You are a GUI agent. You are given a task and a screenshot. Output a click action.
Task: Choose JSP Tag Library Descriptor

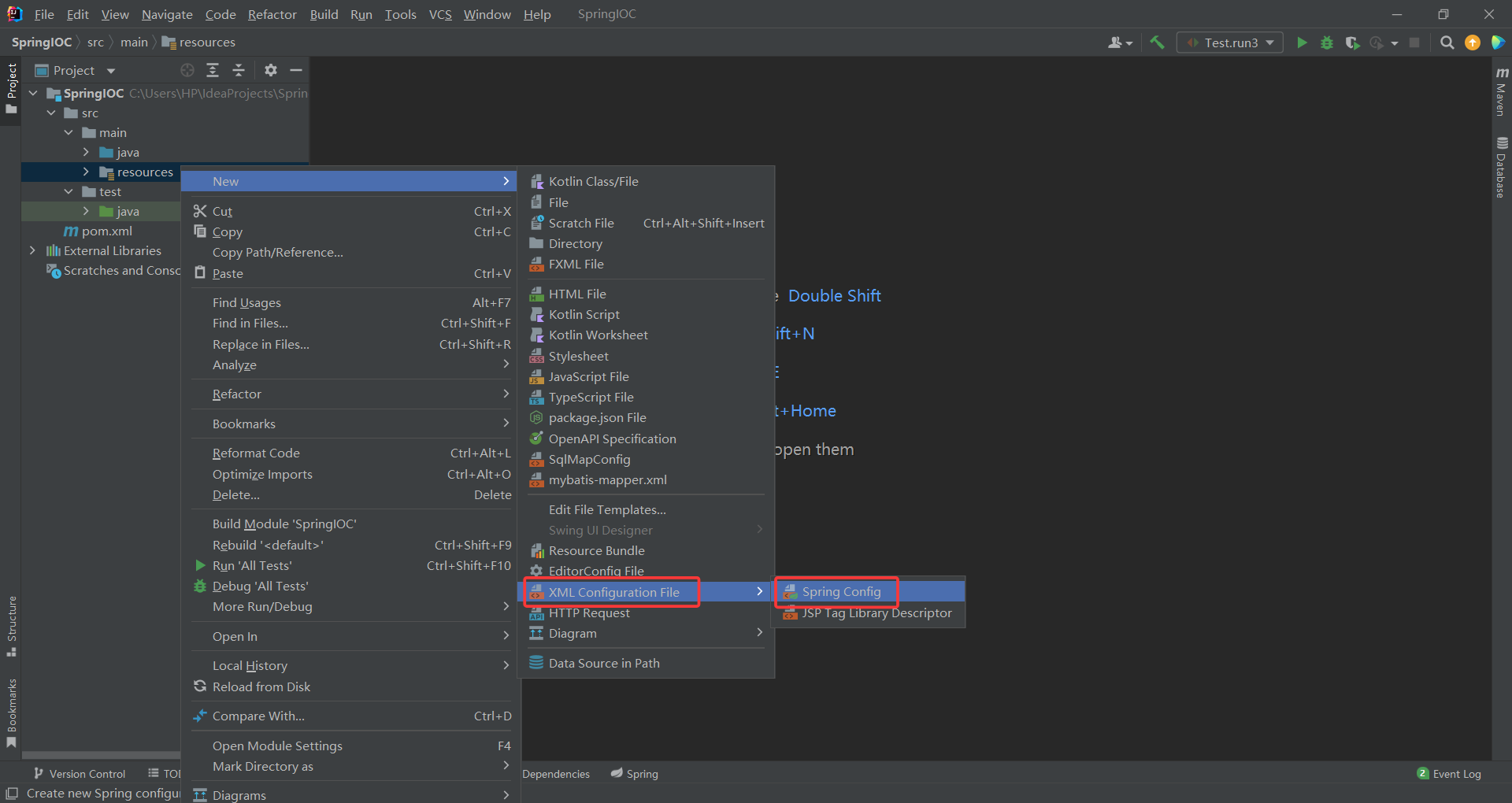(870, 612)
